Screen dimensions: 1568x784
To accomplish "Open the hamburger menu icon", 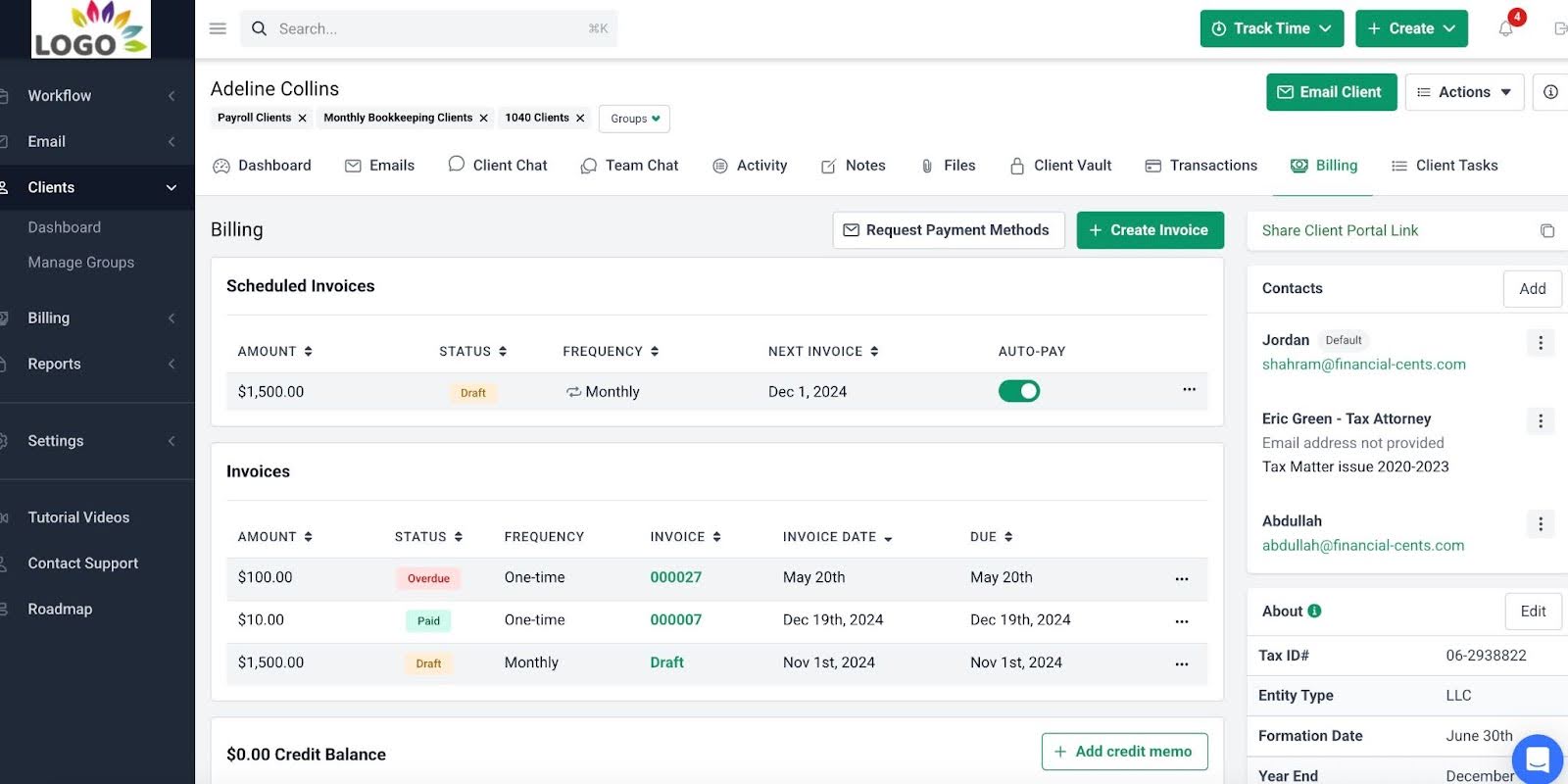I will click(x=218, y=28).
